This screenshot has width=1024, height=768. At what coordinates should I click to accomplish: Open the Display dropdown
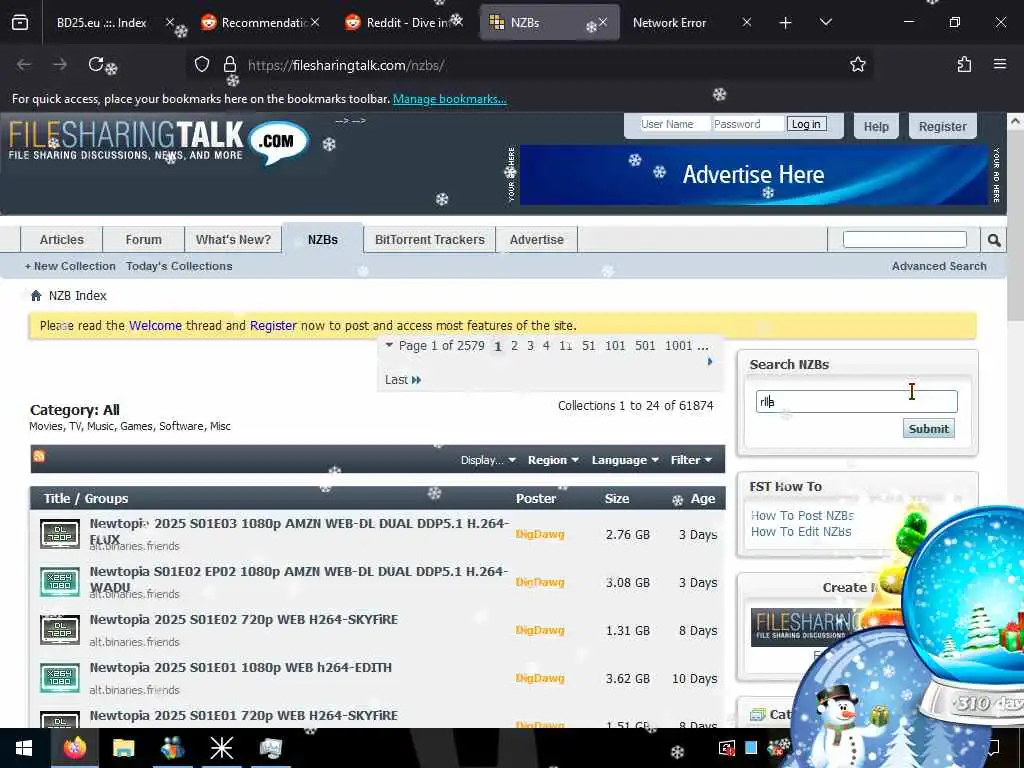488,460
